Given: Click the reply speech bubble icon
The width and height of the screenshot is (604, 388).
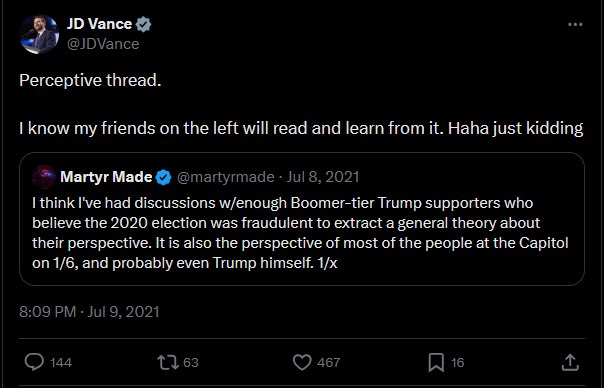Looking at the screenshot, I should (x=34, y=362).
